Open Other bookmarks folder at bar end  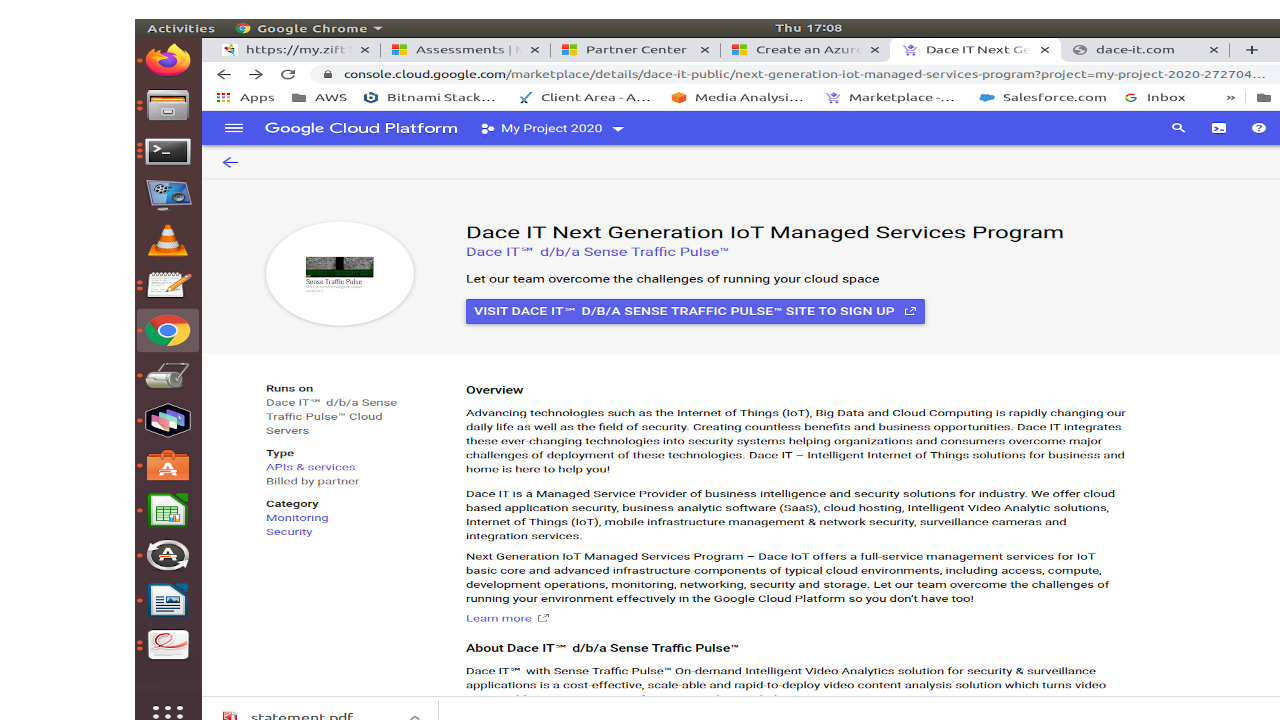click(x=1264, y=97)
